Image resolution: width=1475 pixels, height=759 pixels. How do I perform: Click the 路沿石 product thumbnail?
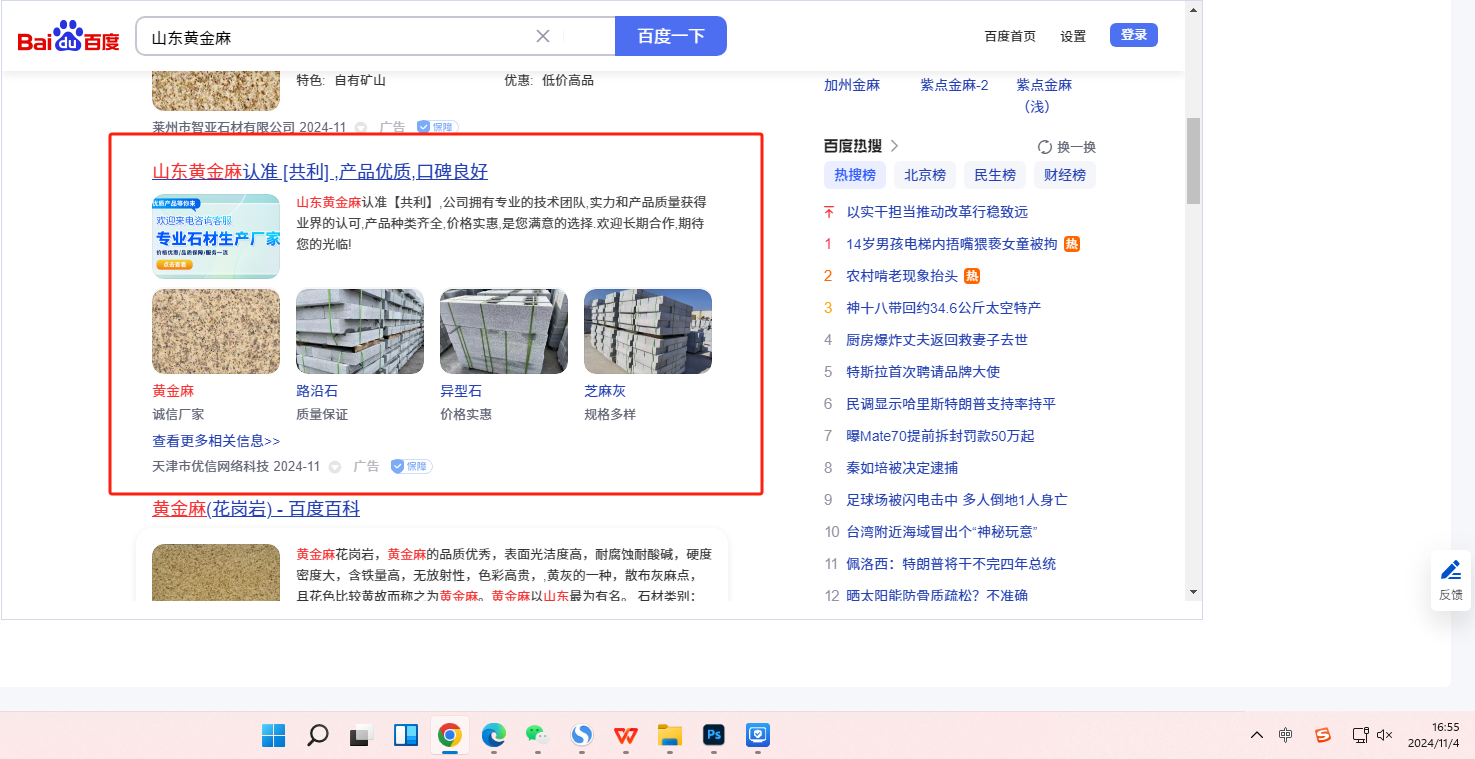click(x=360, y=332)
